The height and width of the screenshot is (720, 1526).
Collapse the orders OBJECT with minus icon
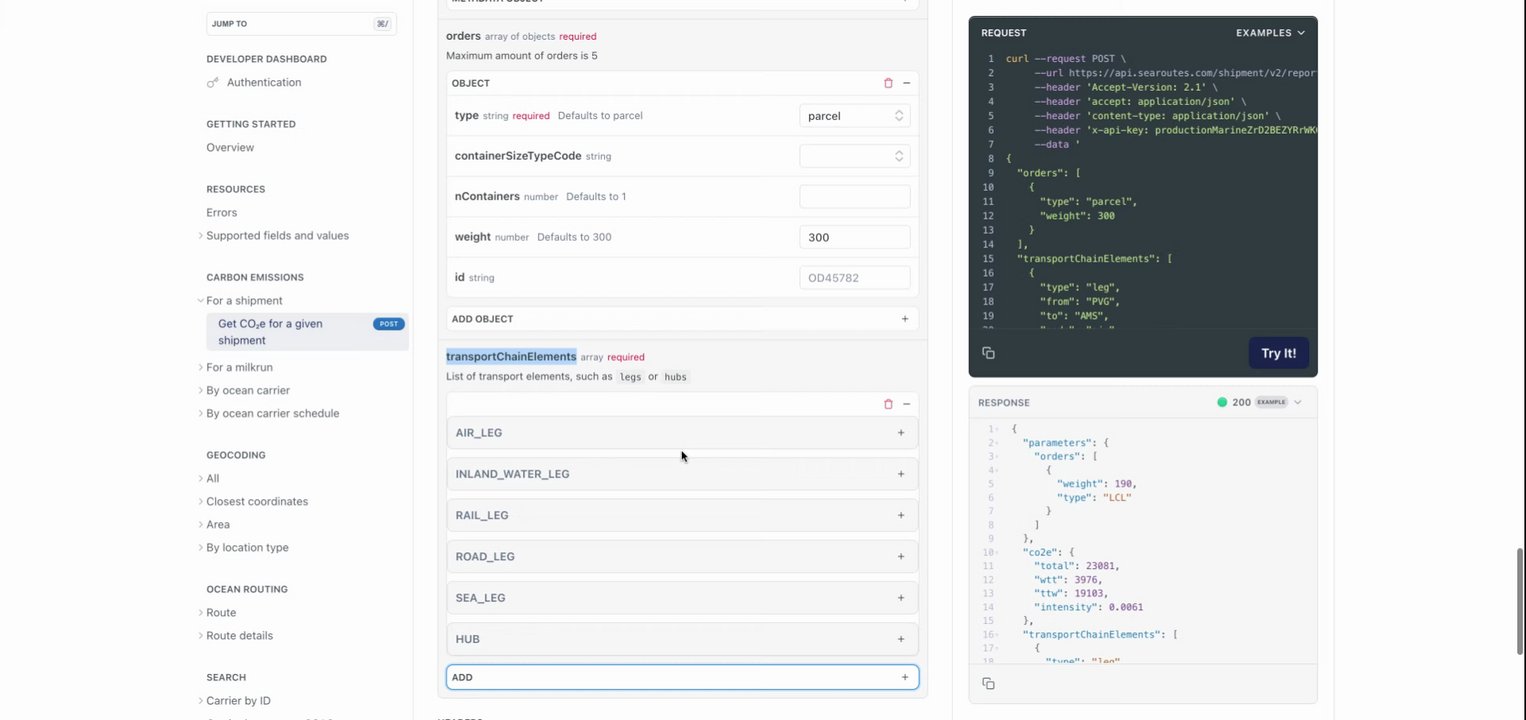(x=906, y=83)
